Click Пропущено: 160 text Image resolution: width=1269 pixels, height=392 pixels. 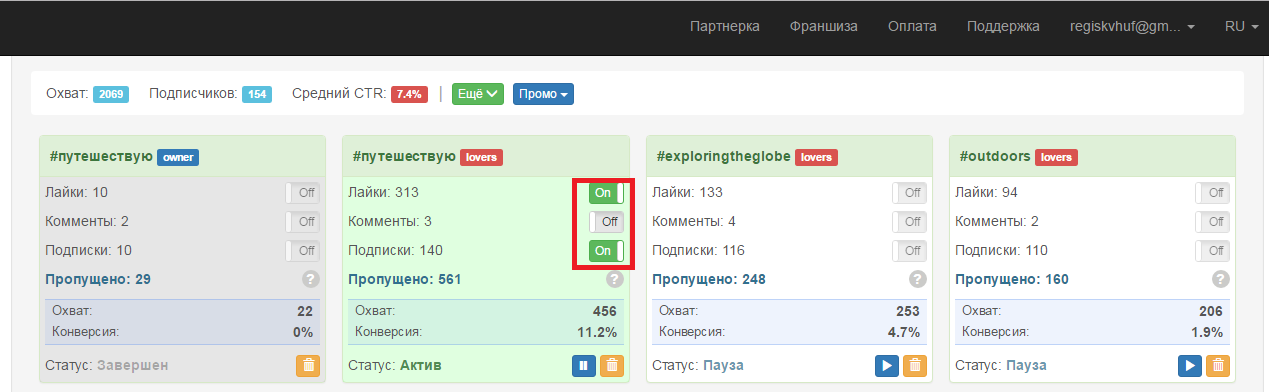pyautogui.click(x=1012, y=279)
